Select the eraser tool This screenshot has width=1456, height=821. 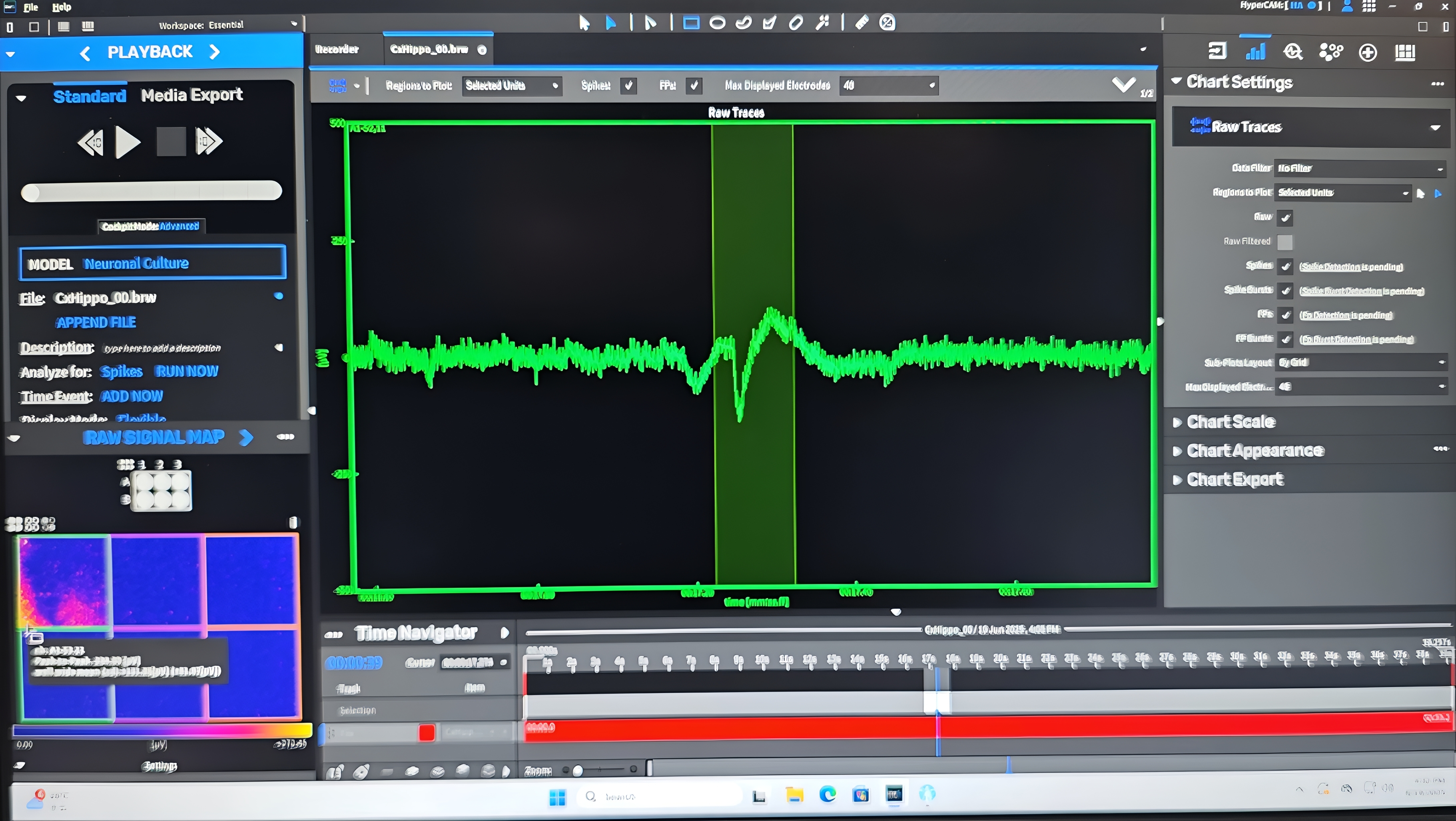pyautogui.click(x=862, y=23)
